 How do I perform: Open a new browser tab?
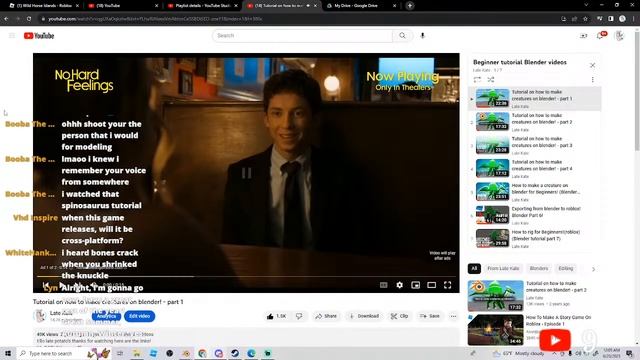pyautogui.click(x=410, y=6)
